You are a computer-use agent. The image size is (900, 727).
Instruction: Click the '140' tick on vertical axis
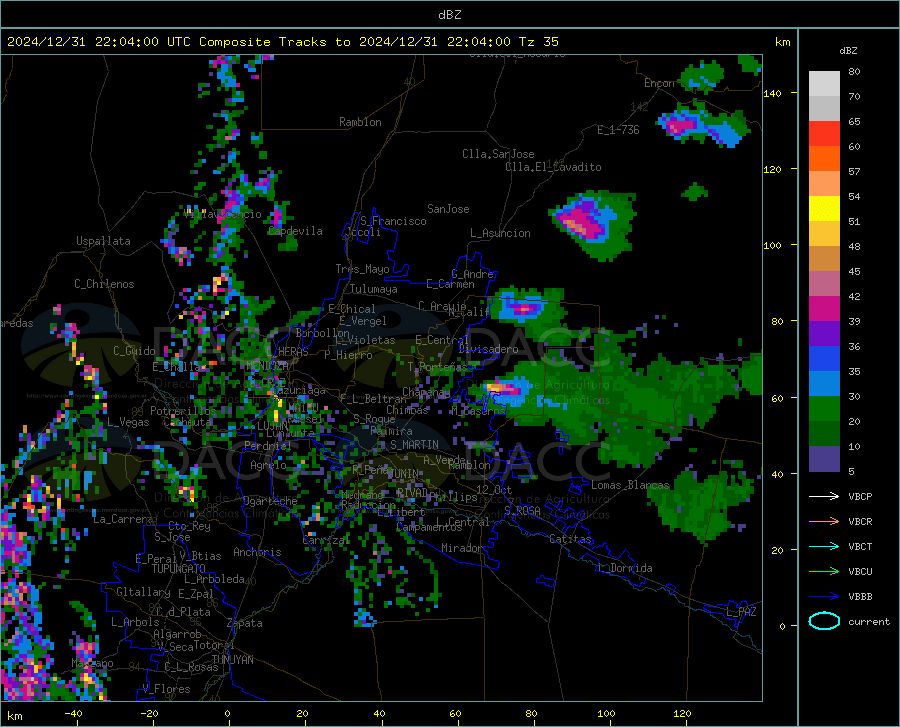coord(772,93)
